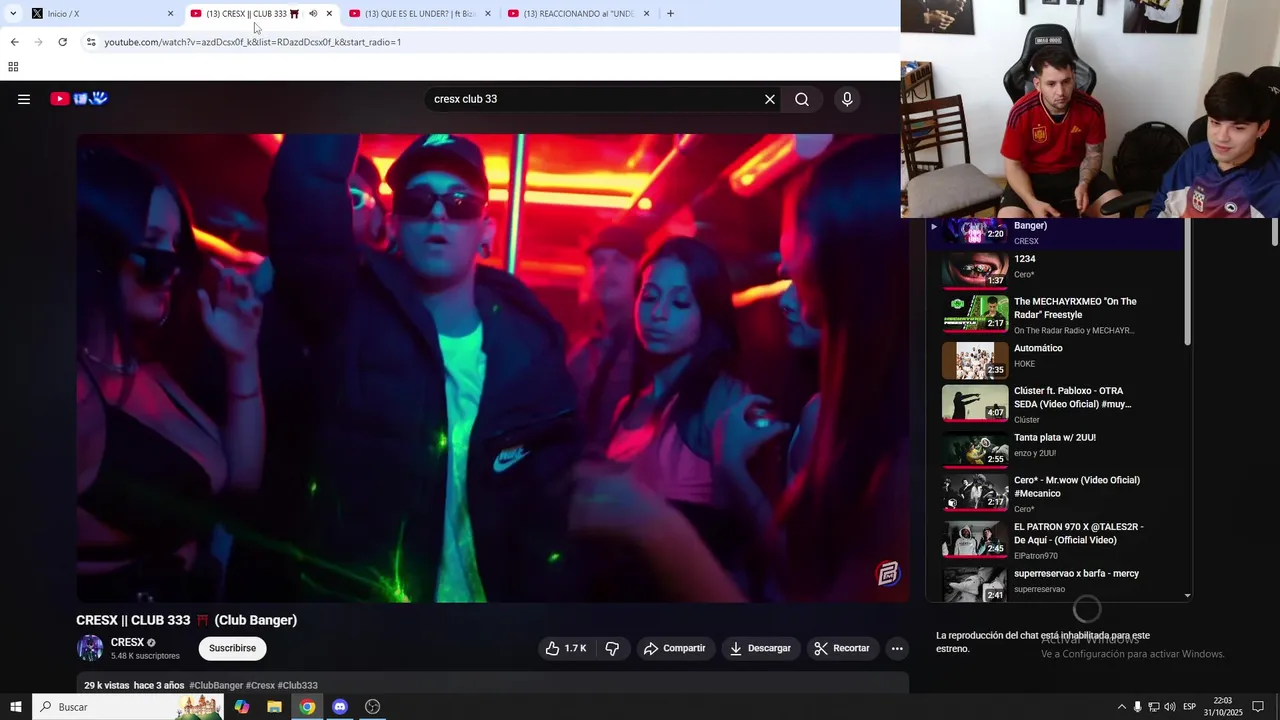
Task: Click the Recortar clip button
Action: pyautogui.click(x=842, y=648)
